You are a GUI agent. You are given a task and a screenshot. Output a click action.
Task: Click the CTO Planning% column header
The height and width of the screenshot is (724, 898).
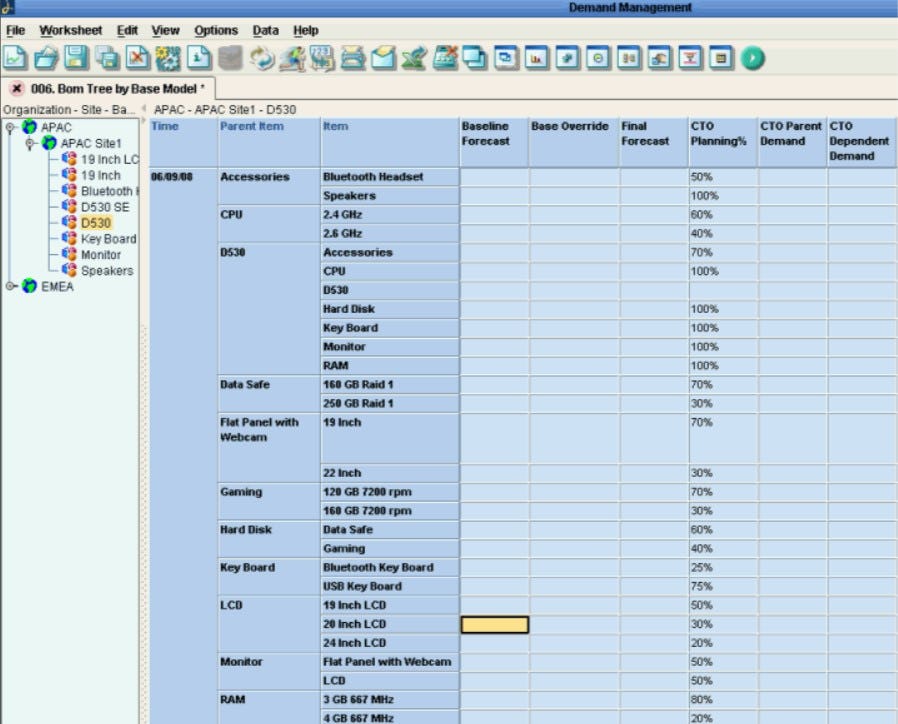click(x=723, y=141)
